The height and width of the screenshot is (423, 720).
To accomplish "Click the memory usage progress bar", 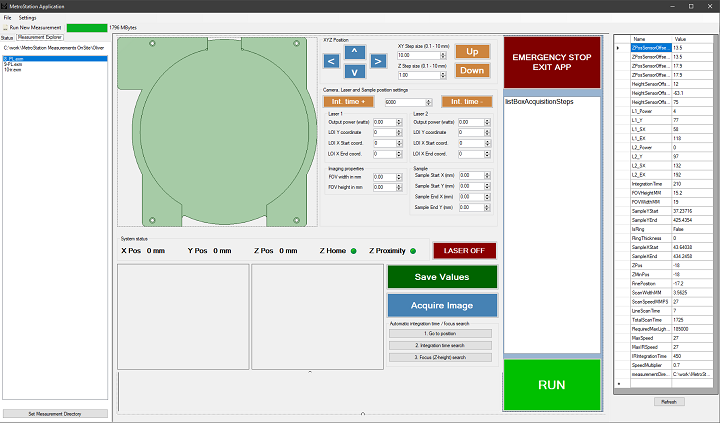I will 84,27.
